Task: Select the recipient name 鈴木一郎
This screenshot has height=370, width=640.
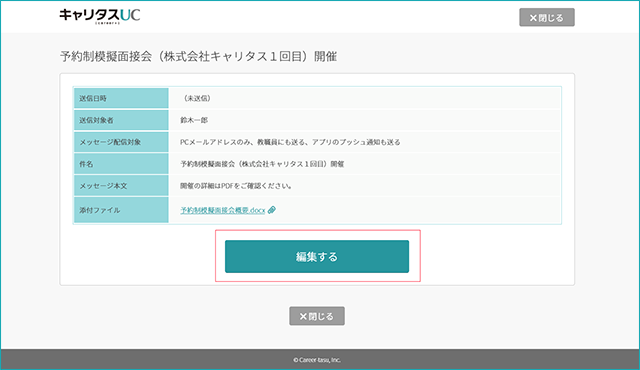Action: coord(194,120)
